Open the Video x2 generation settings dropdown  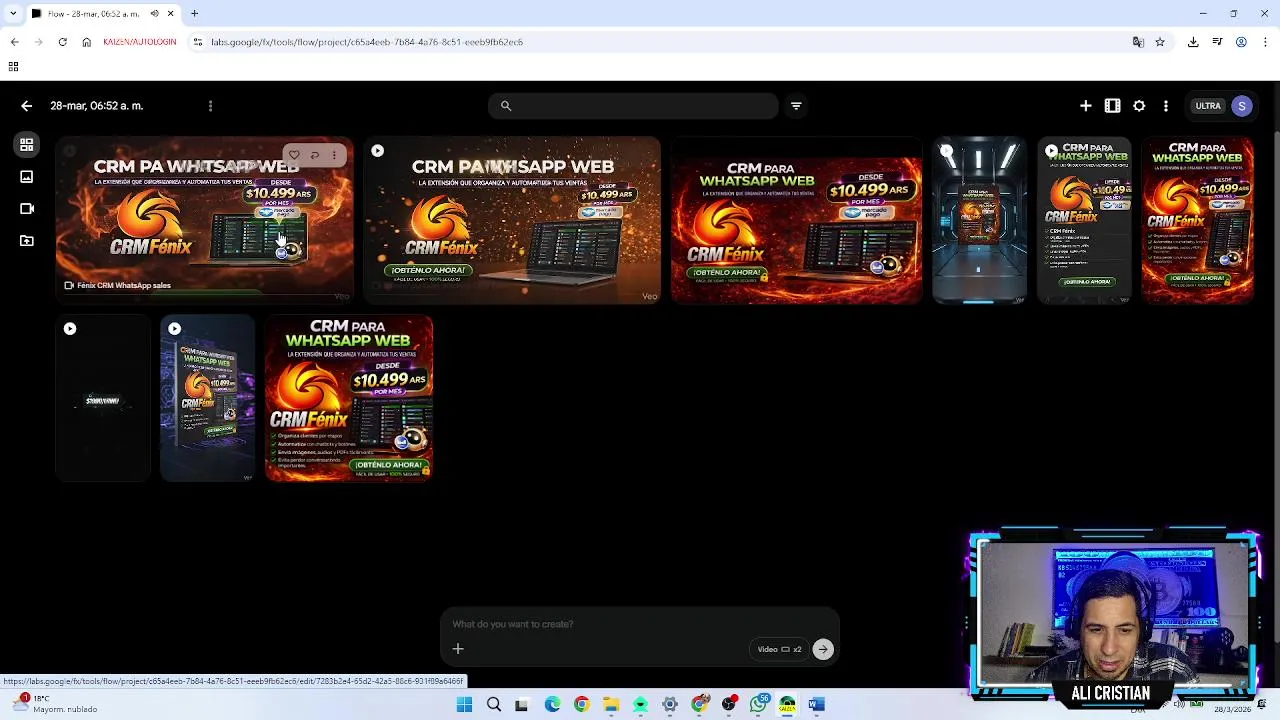779,649
